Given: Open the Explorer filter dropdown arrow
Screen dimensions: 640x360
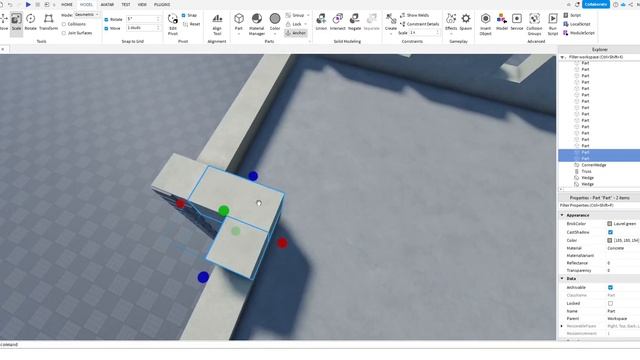Looking at the screenshot, I should pos(563,57).
